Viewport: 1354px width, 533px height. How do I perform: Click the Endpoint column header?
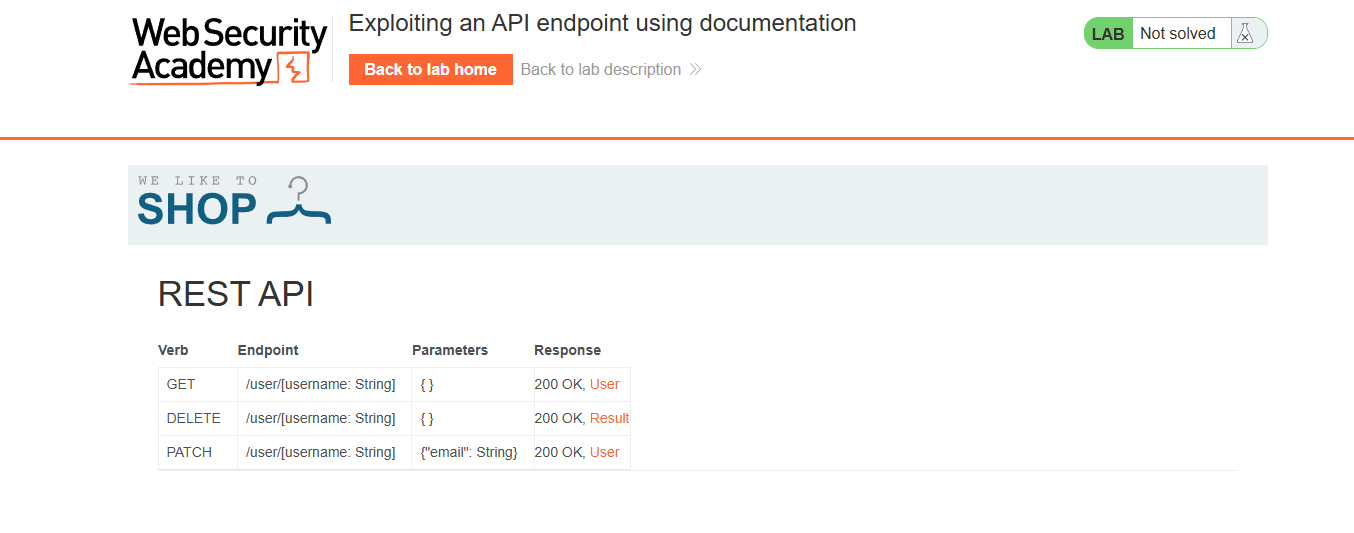(x=268, y=350)
